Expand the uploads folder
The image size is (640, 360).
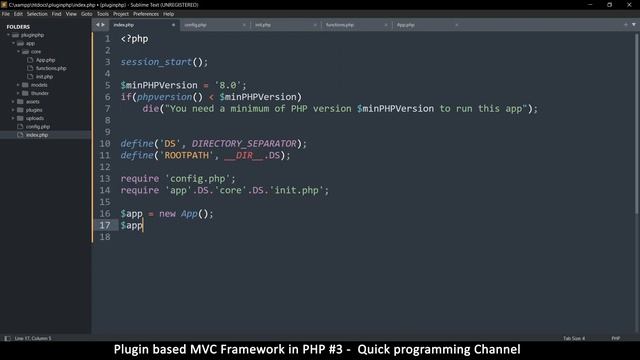(13, 118)
